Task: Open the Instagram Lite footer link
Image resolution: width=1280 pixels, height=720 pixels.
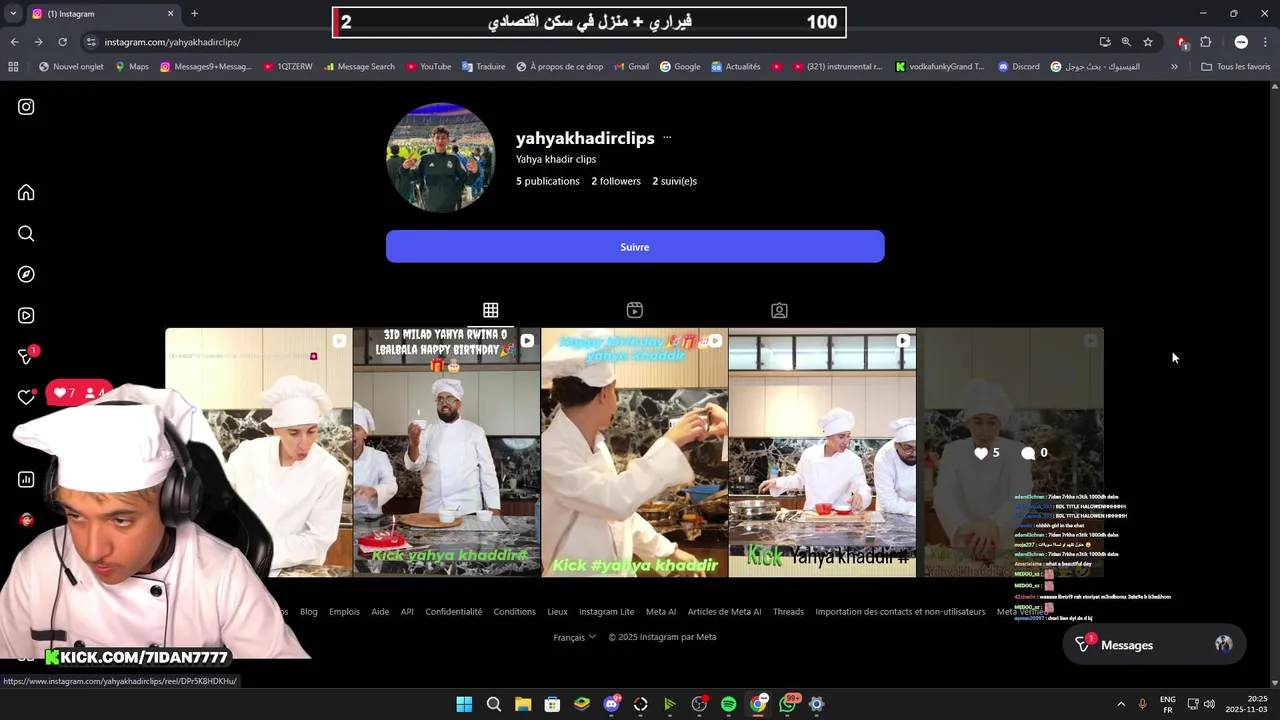Action: point(607,612)
